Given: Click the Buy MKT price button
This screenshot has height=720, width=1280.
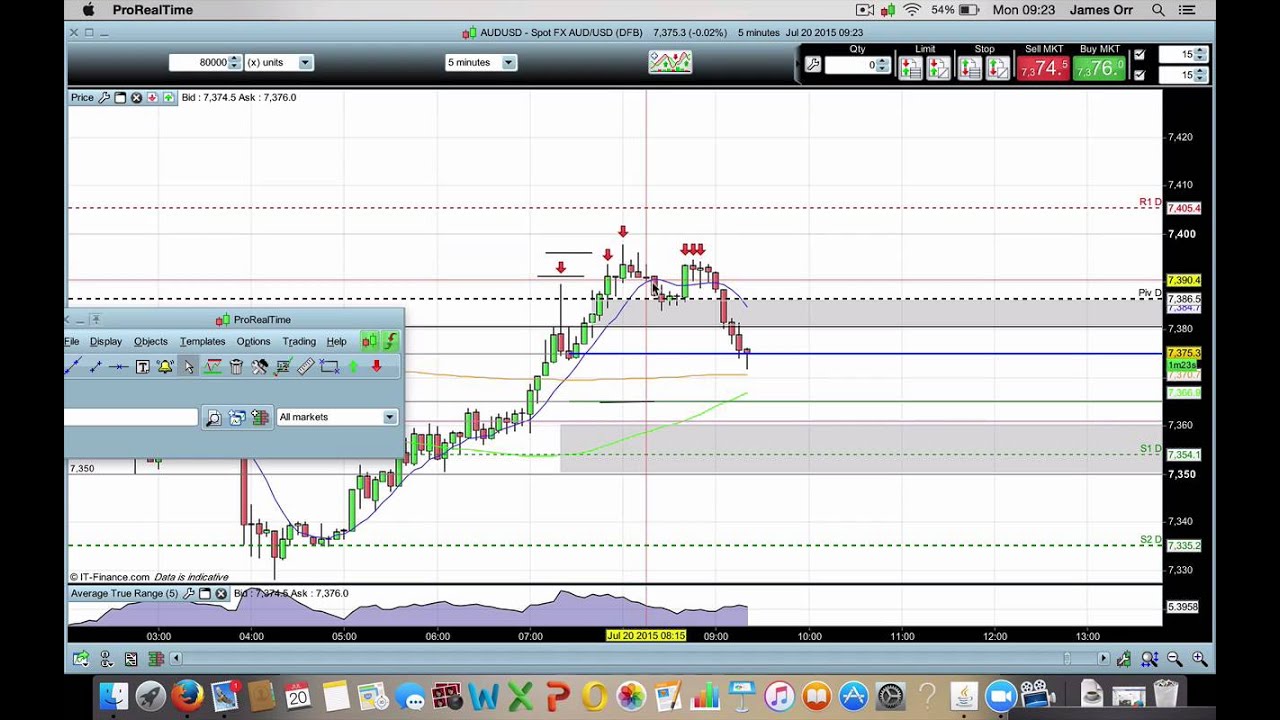Looking at the screenshot, I should click(x=1099, y=69).
